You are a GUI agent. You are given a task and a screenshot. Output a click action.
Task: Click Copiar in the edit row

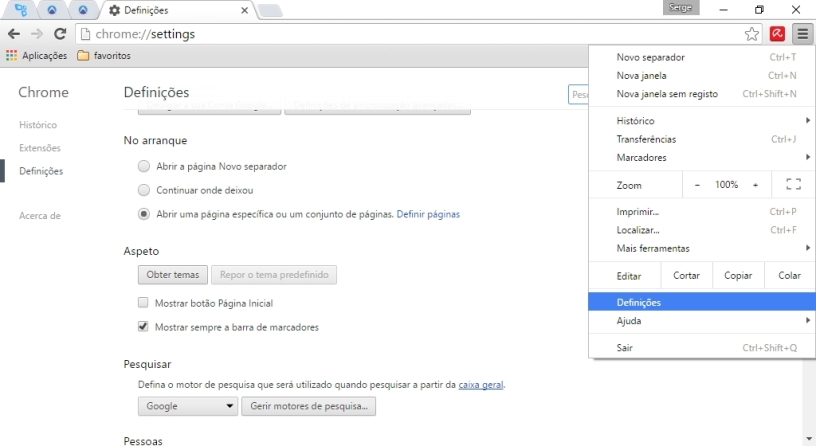coord(738,276)
